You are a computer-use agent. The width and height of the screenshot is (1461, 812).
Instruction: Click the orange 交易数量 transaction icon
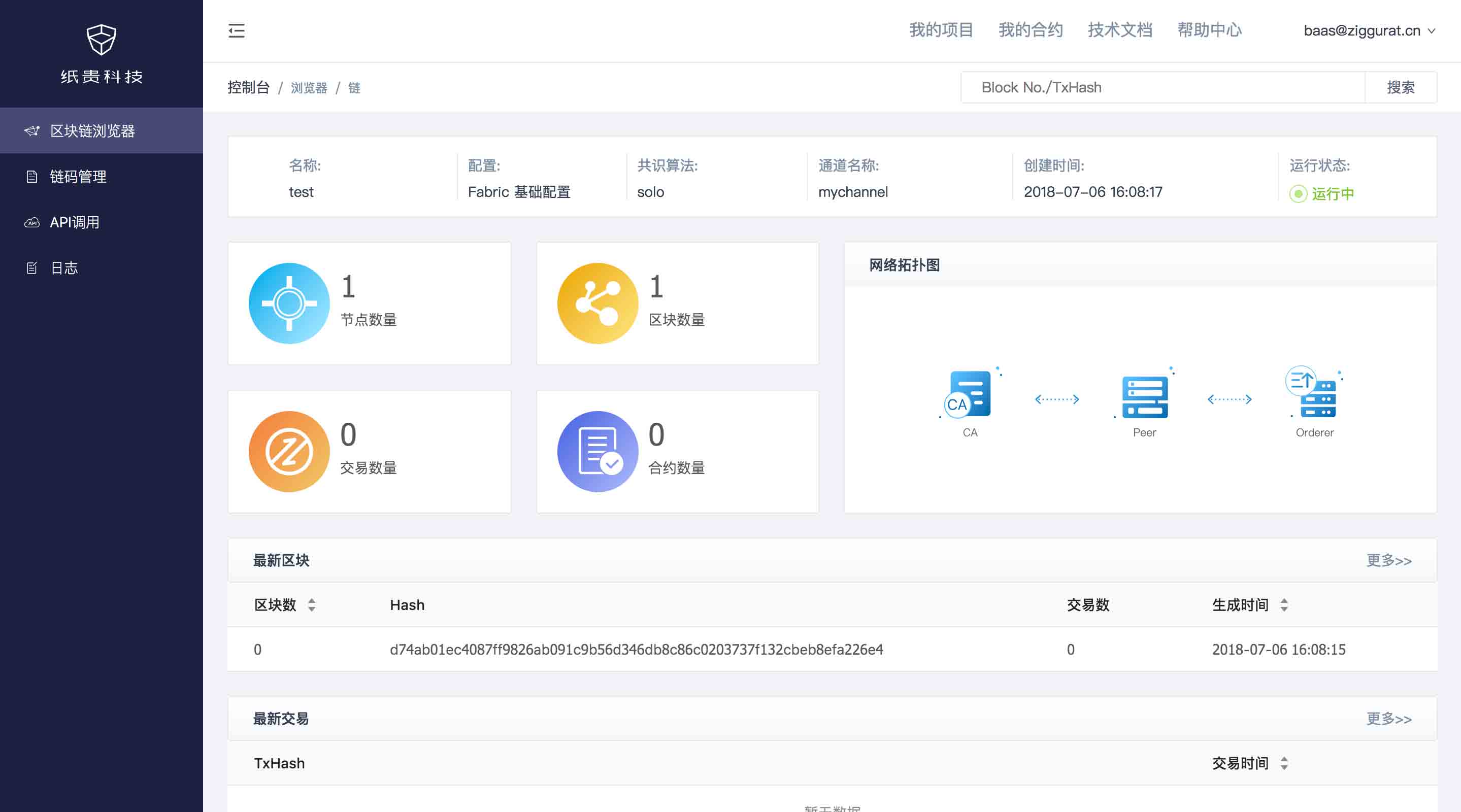point(289,451)
